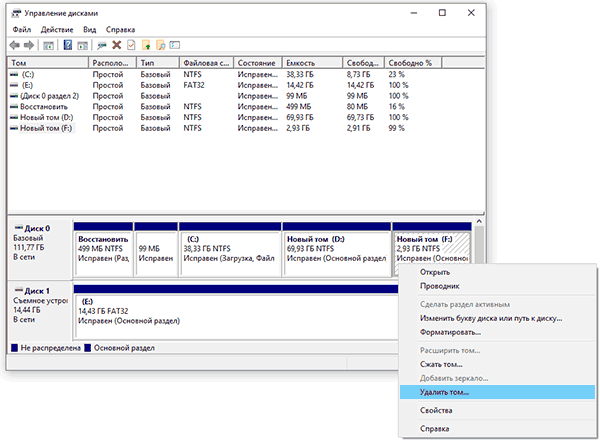Choose Открыть in context menu
This screenshot has width=600, height=442.
pos(497,272)
